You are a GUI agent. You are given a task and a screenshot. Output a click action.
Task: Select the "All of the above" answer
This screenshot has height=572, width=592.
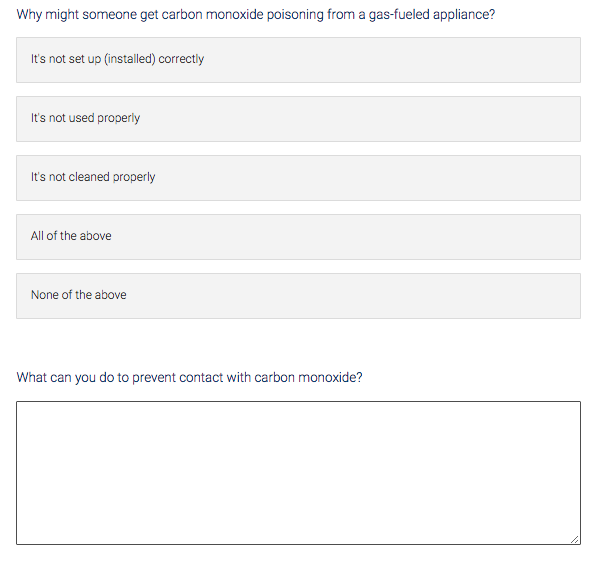click(298, 237)
